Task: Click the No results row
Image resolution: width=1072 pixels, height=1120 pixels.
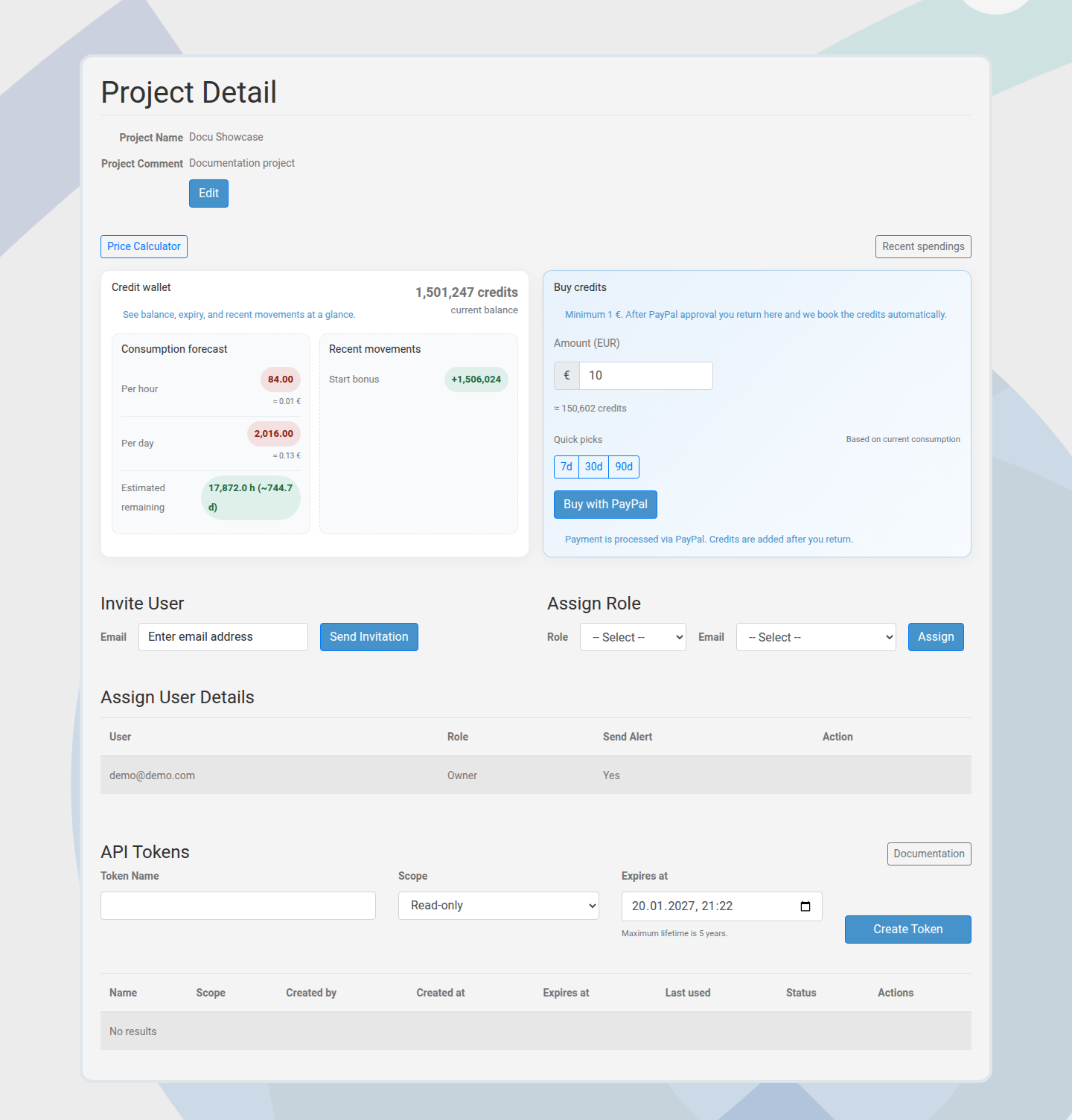Action: [536, 1031]
